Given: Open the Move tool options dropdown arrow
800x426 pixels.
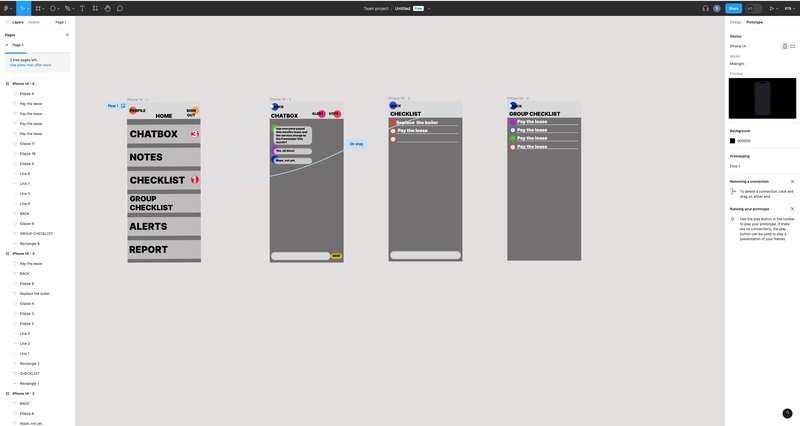Looking at the screenshot, I should point(28,9).
